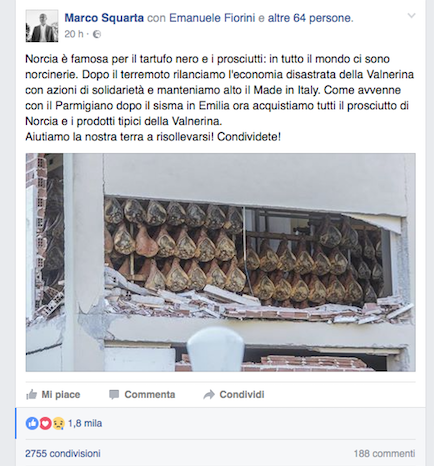Click the Mi piace text label
This screenshot has height=466, width=434.
coord(61,395)
